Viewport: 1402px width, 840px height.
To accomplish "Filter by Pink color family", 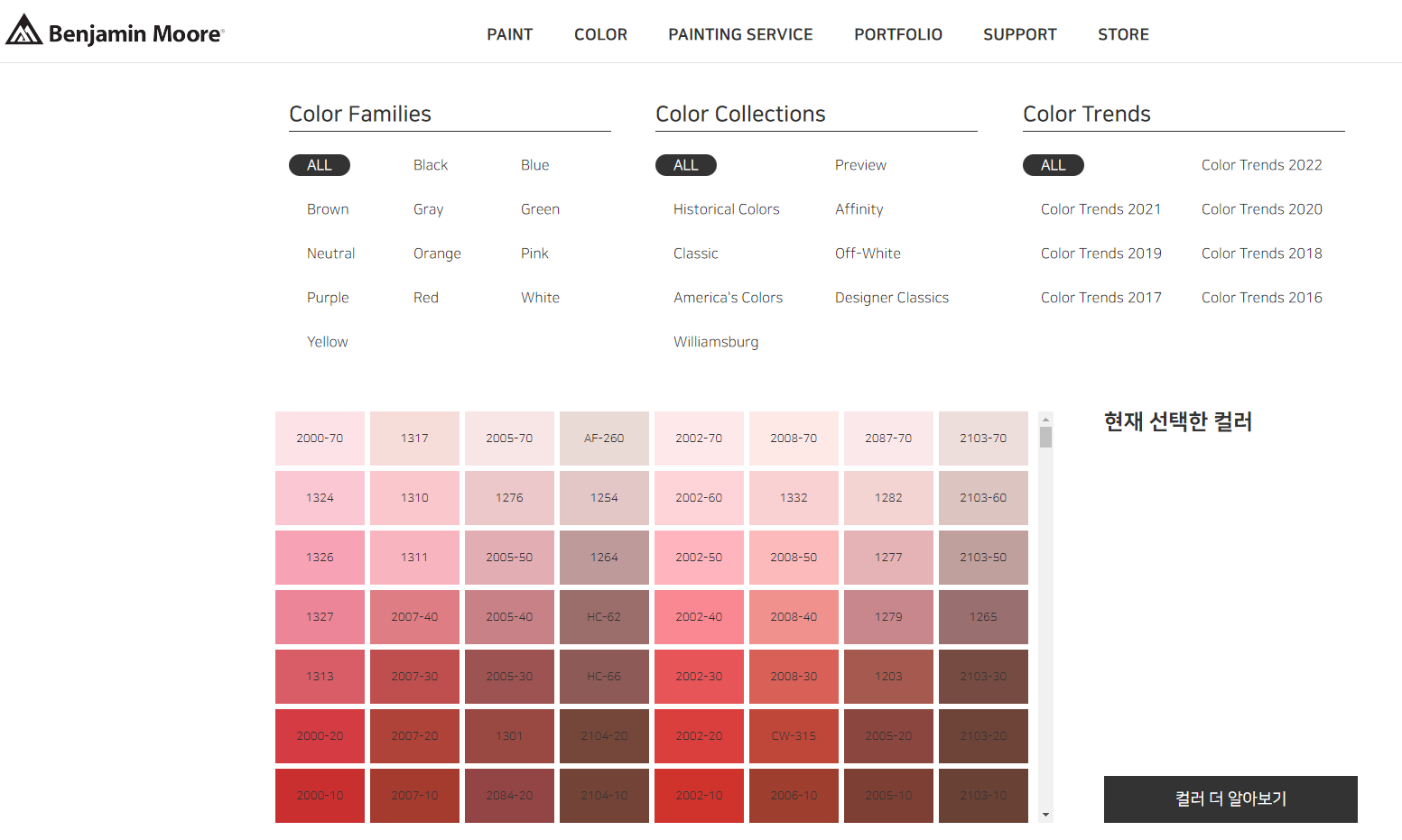I will 534,254.
